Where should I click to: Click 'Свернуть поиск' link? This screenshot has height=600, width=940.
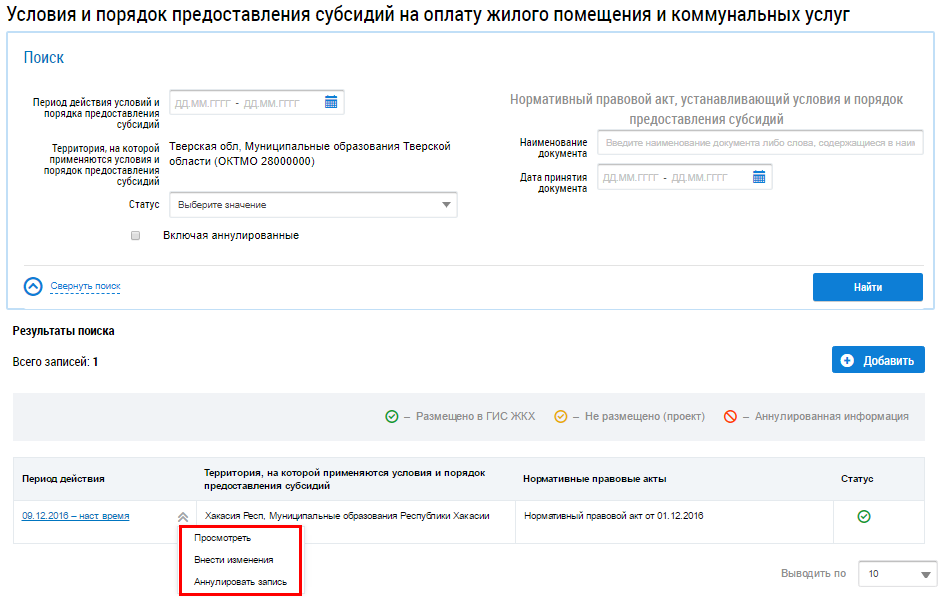(x=85, y=286)
